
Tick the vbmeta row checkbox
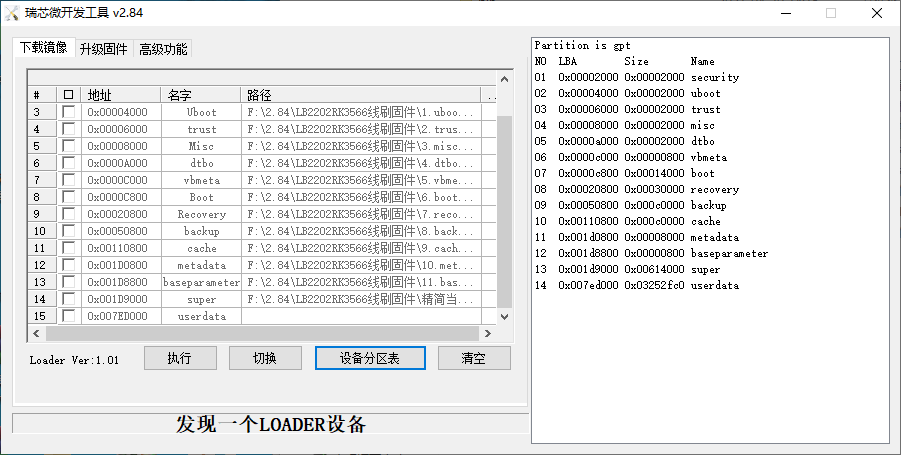point(68,180)
